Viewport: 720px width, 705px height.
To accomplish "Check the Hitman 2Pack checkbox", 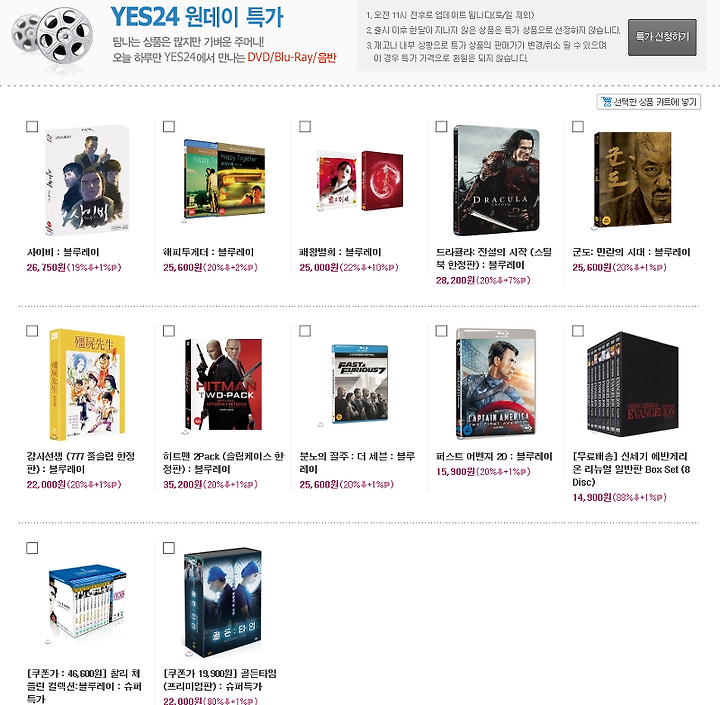I will click(x=169, y=331).
